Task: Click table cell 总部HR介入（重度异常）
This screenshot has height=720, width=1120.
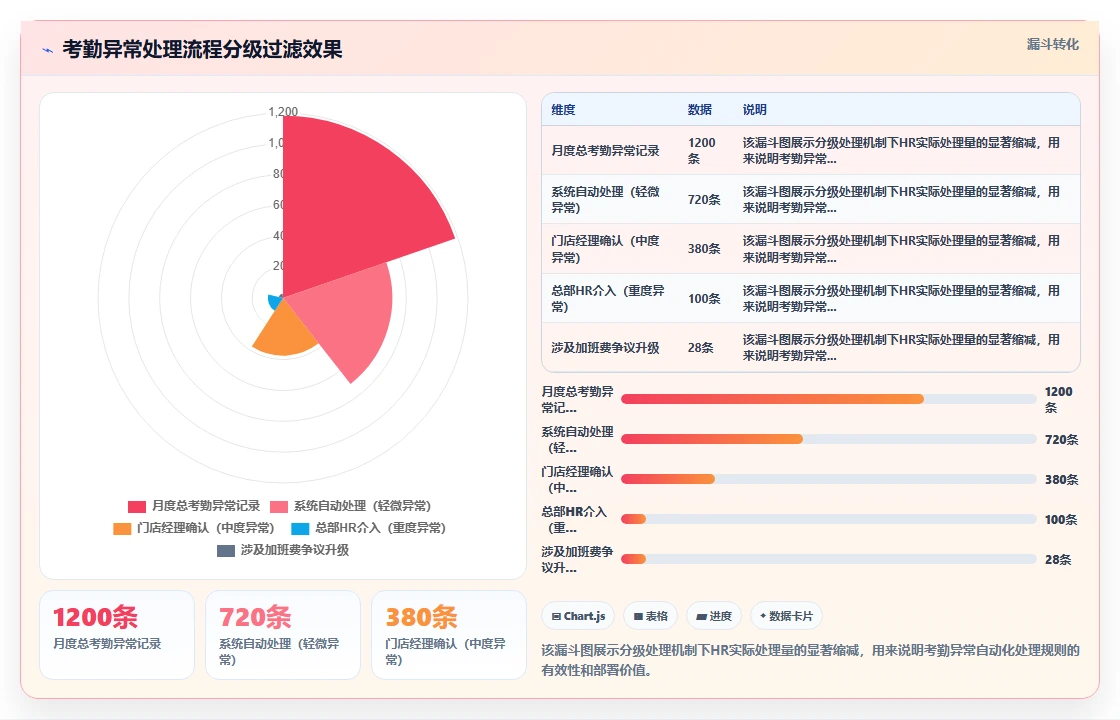Action: 608,299
